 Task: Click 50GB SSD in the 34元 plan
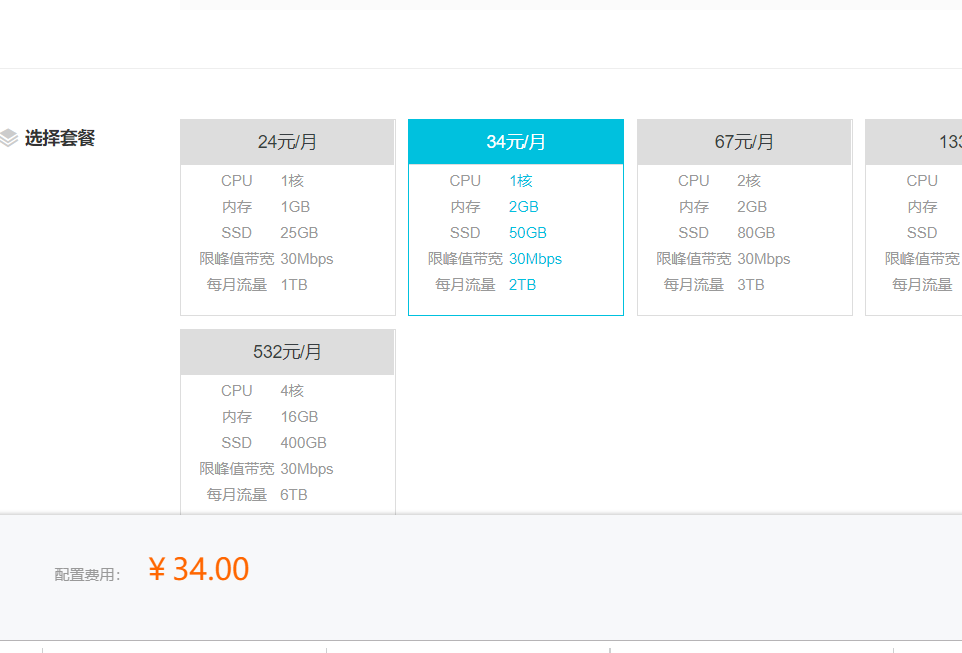527,233
